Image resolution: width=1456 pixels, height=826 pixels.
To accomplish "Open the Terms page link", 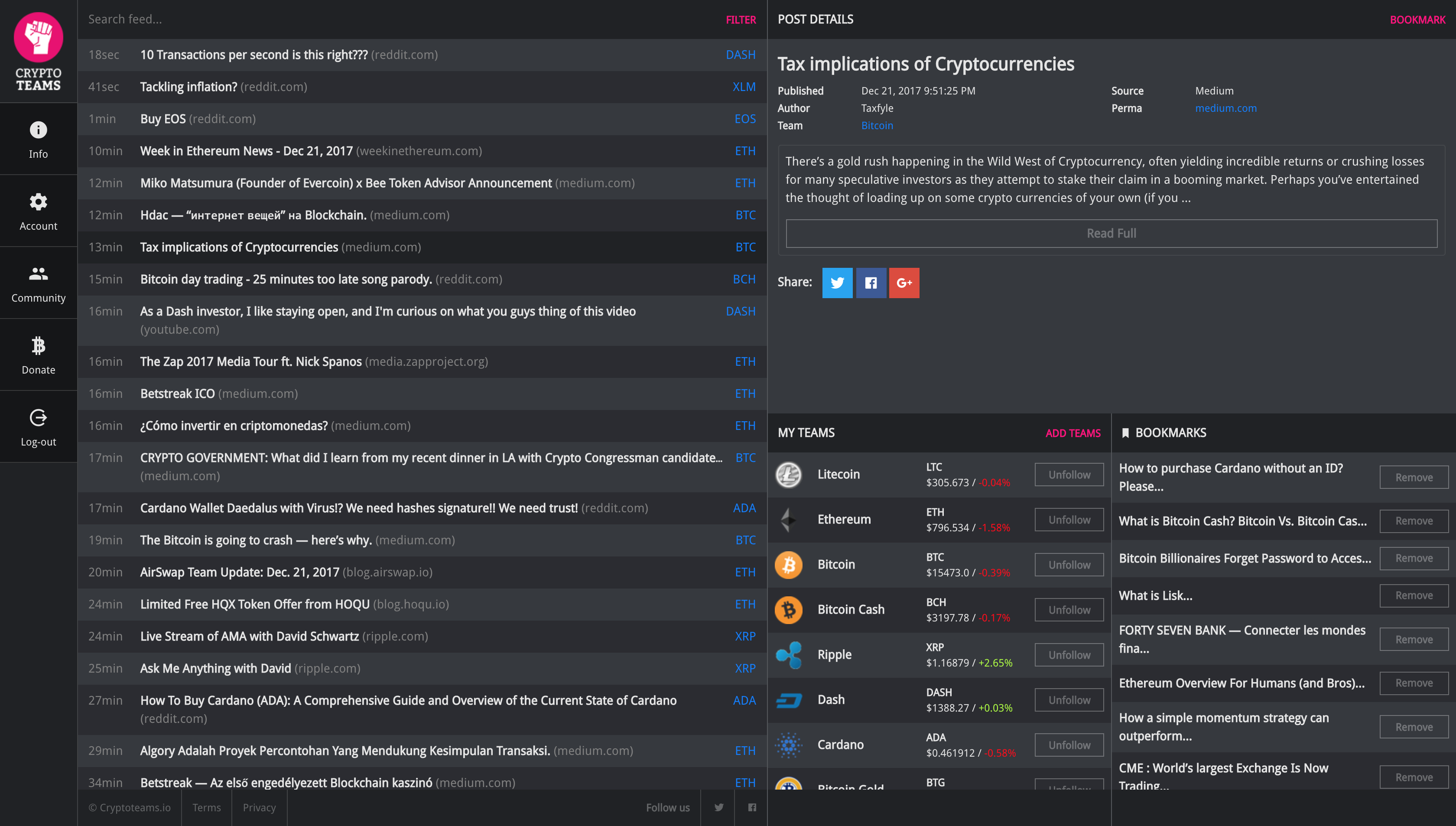I will (206, 807).
